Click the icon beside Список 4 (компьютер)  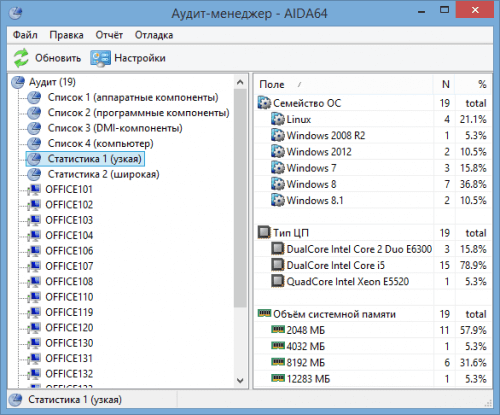(34, 144)
